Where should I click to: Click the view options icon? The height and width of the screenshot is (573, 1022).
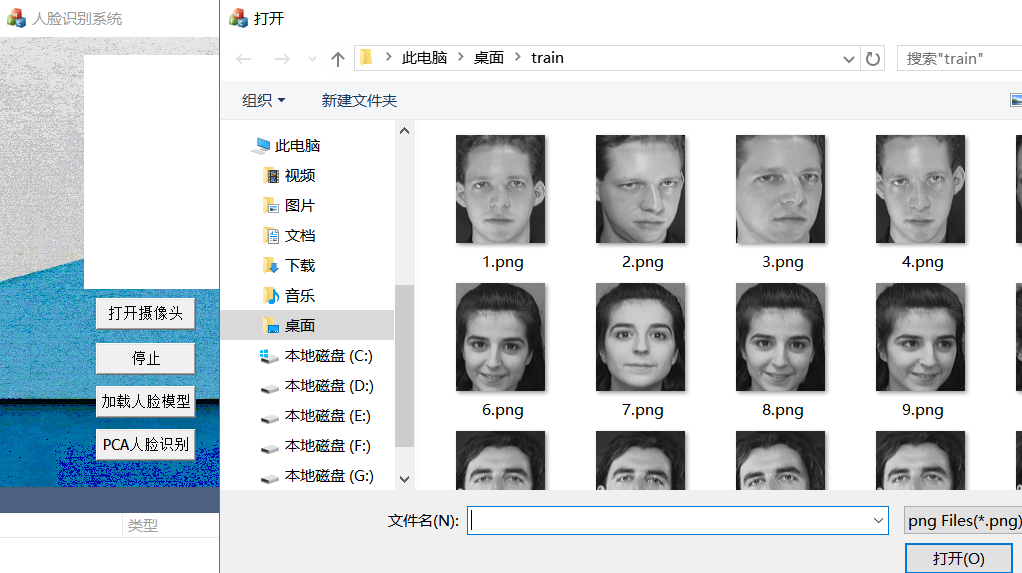[1015, 100]
